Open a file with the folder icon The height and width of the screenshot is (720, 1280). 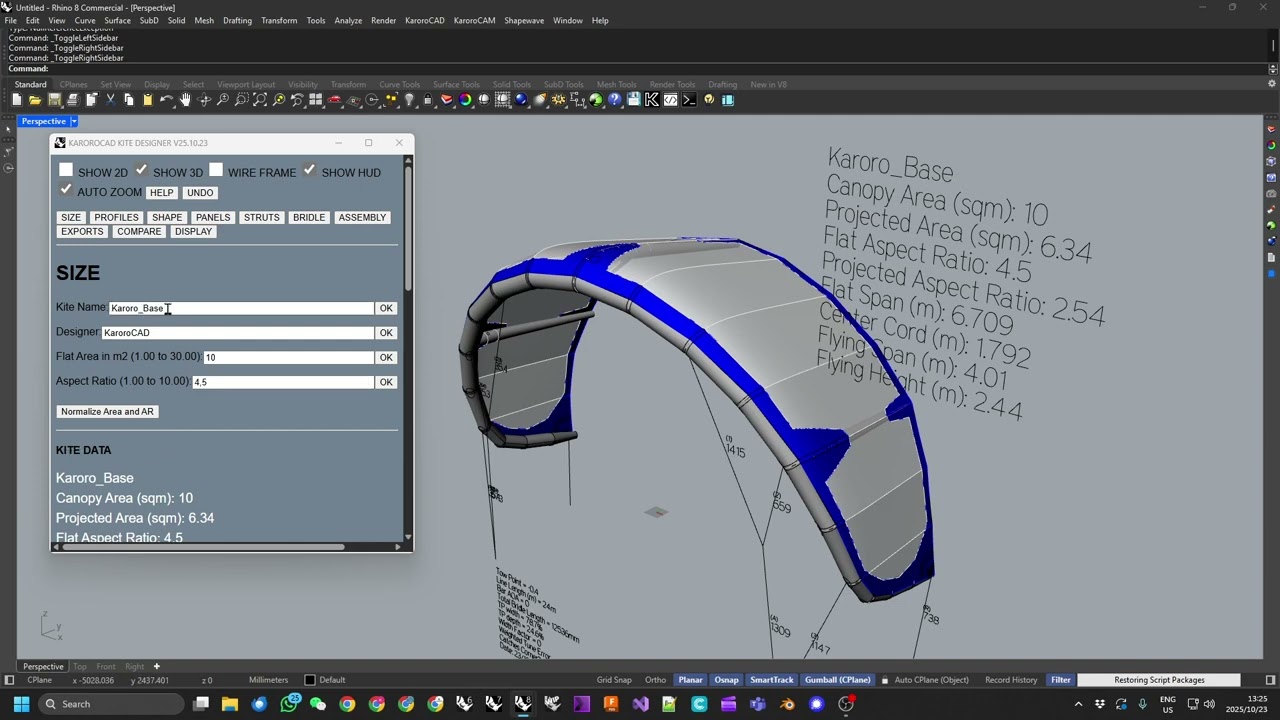(35, 100)
